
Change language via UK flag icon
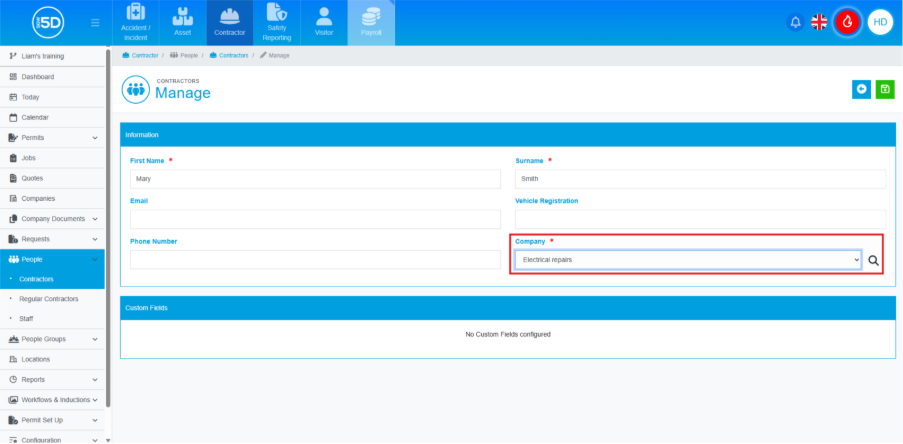click(819, 22)
